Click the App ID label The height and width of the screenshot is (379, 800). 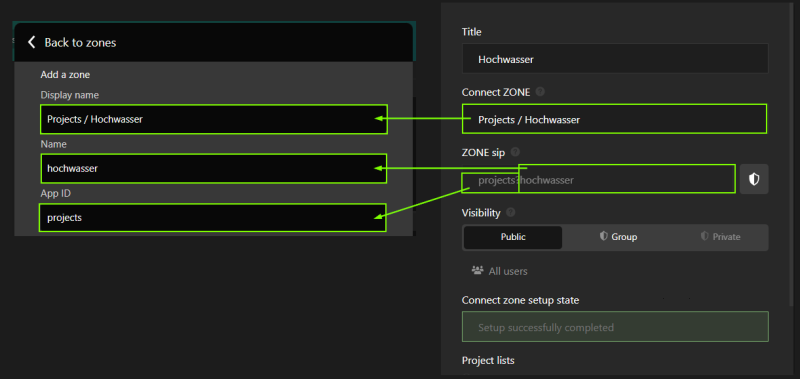point(56,193)
